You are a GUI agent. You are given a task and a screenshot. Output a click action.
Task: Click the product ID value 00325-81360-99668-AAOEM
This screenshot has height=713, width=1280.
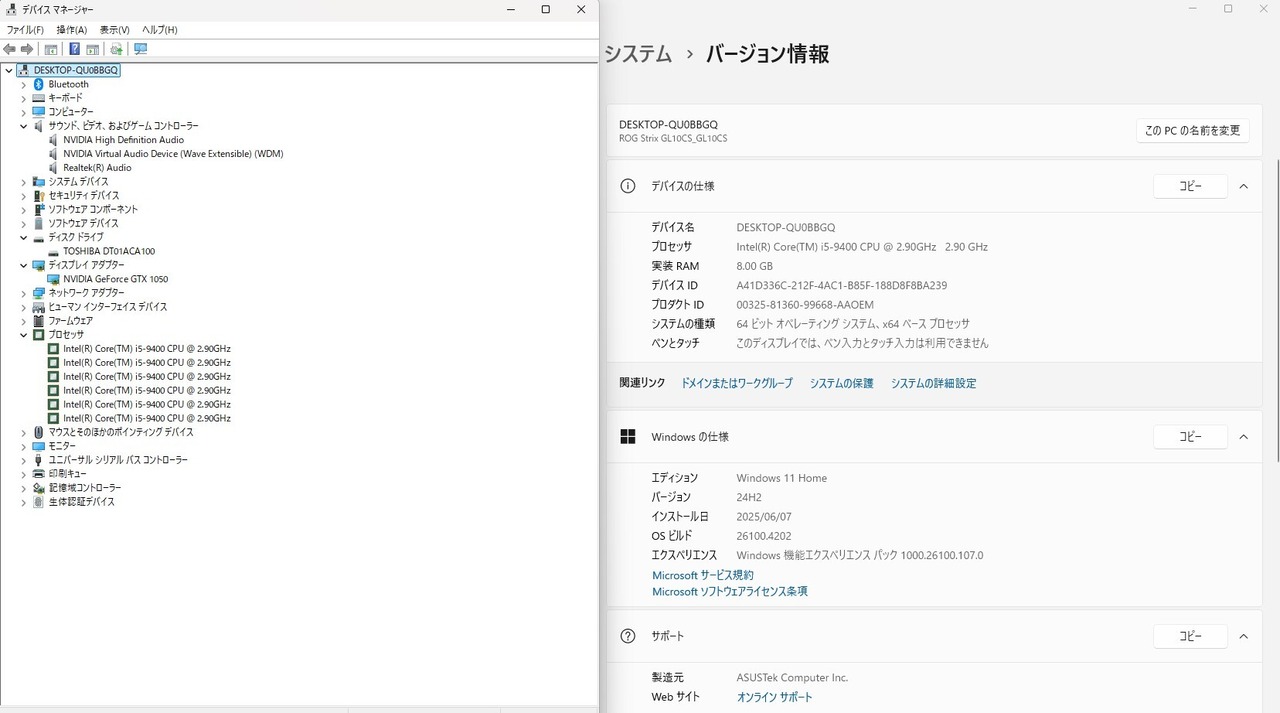point(805,305)
